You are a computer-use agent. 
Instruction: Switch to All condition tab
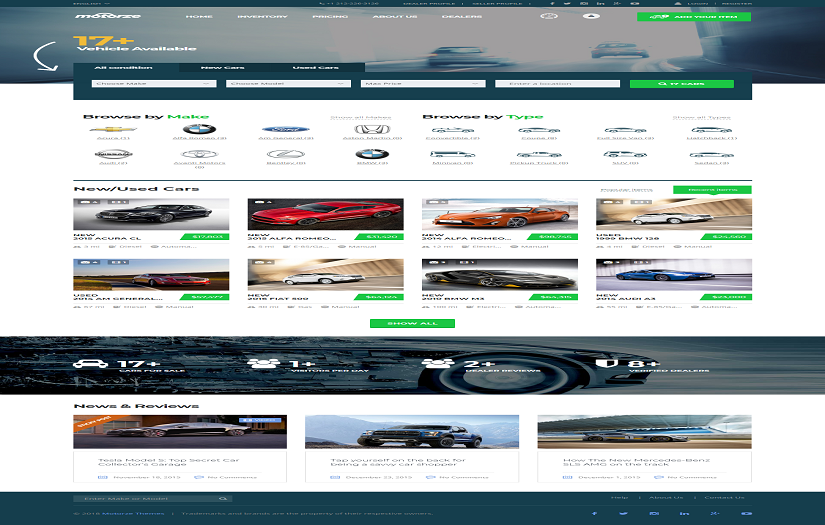(x=124, y=67)
